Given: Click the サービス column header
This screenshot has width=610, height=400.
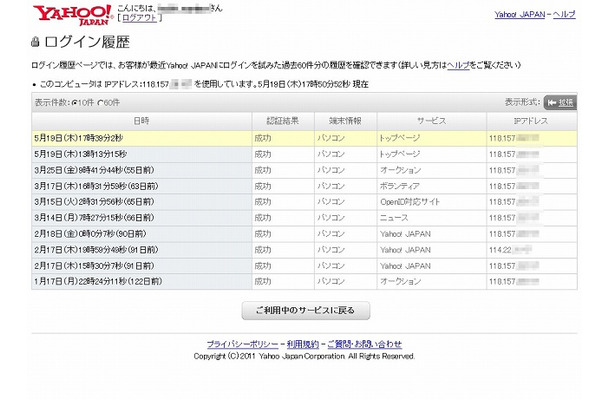Looking at the screenshot, I should point(431,121).
